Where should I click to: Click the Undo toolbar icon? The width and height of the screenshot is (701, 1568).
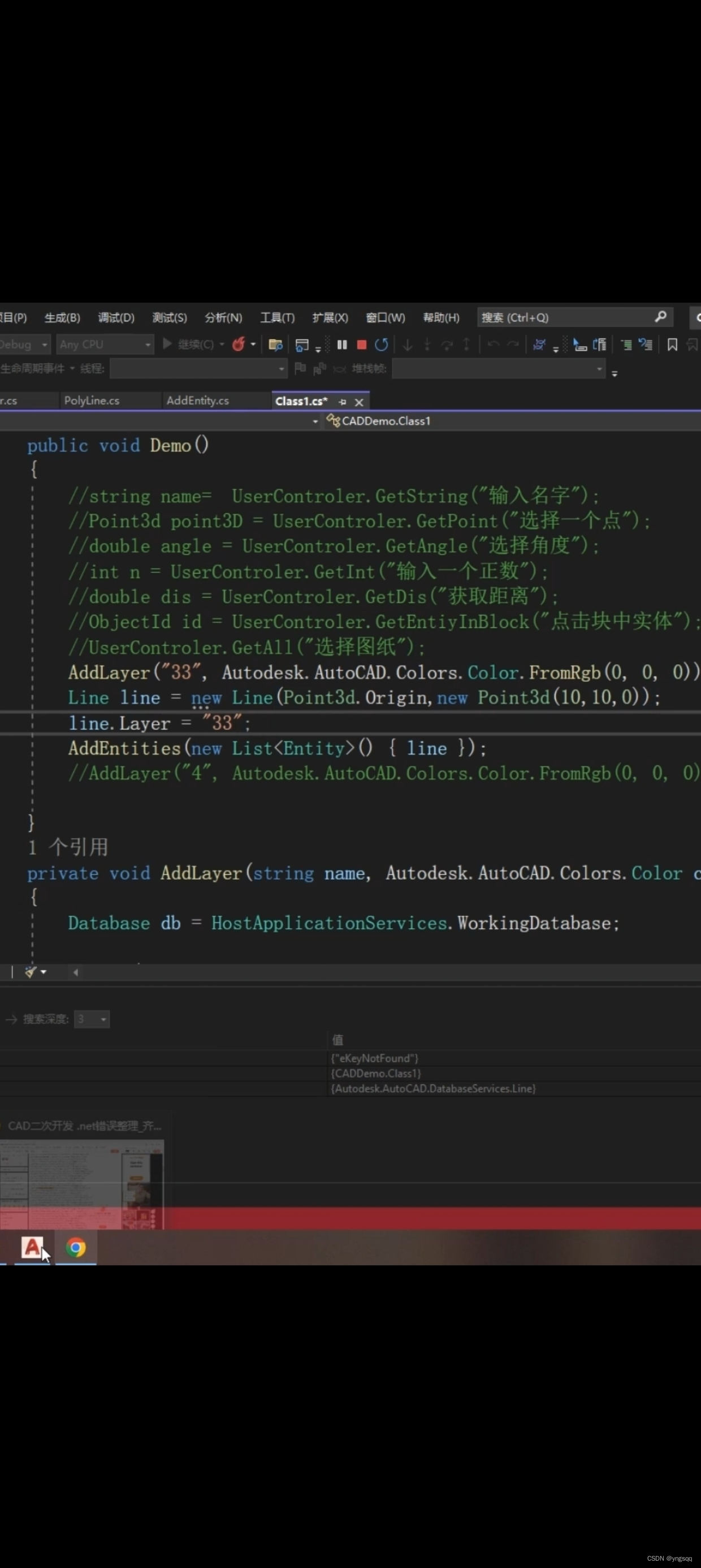[493, 344]
